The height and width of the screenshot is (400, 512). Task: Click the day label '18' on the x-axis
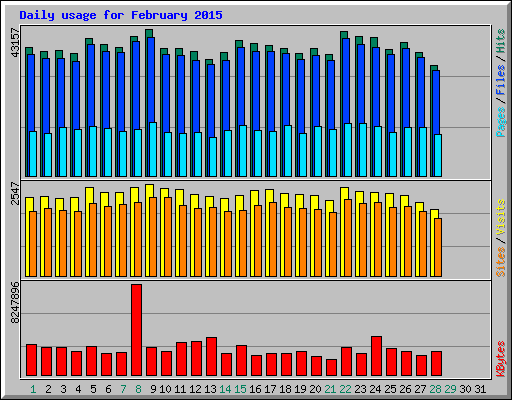click(x=285, y=389)
